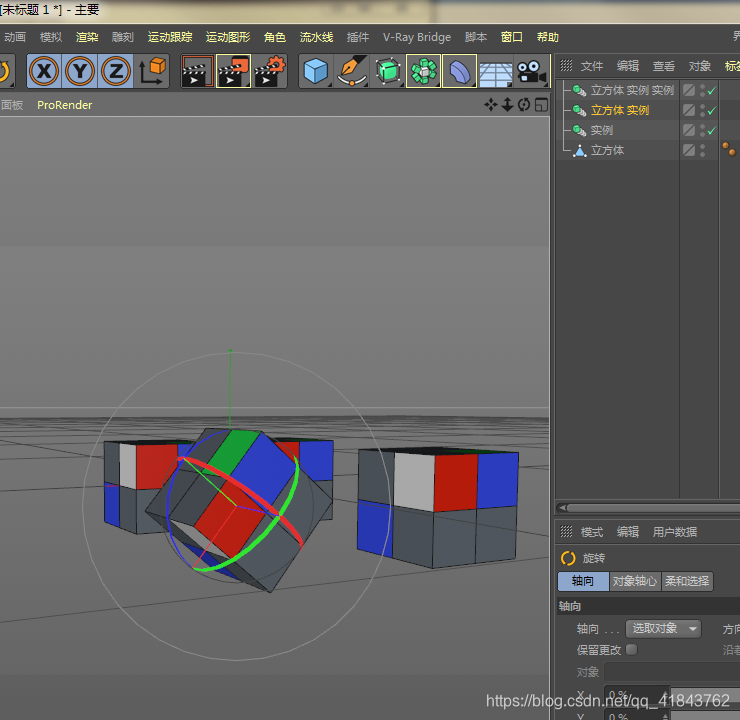Click the coordinate system icon
The height and width of the screenshot is (720, 740).
click(151, 71)
